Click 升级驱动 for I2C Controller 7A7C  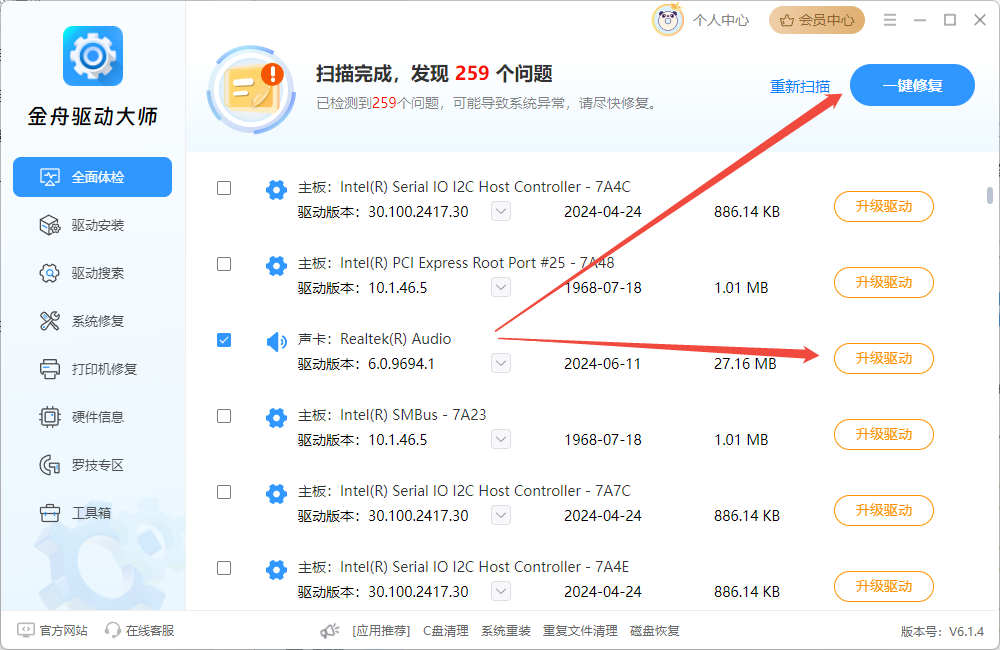coord(884,510)
